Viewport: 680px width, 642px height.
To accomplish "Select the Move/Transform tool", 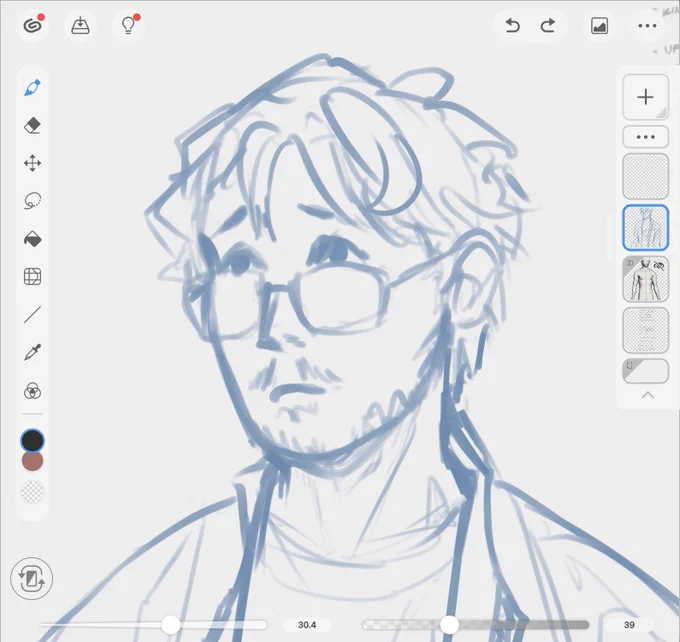I will (x=33, y=164).
